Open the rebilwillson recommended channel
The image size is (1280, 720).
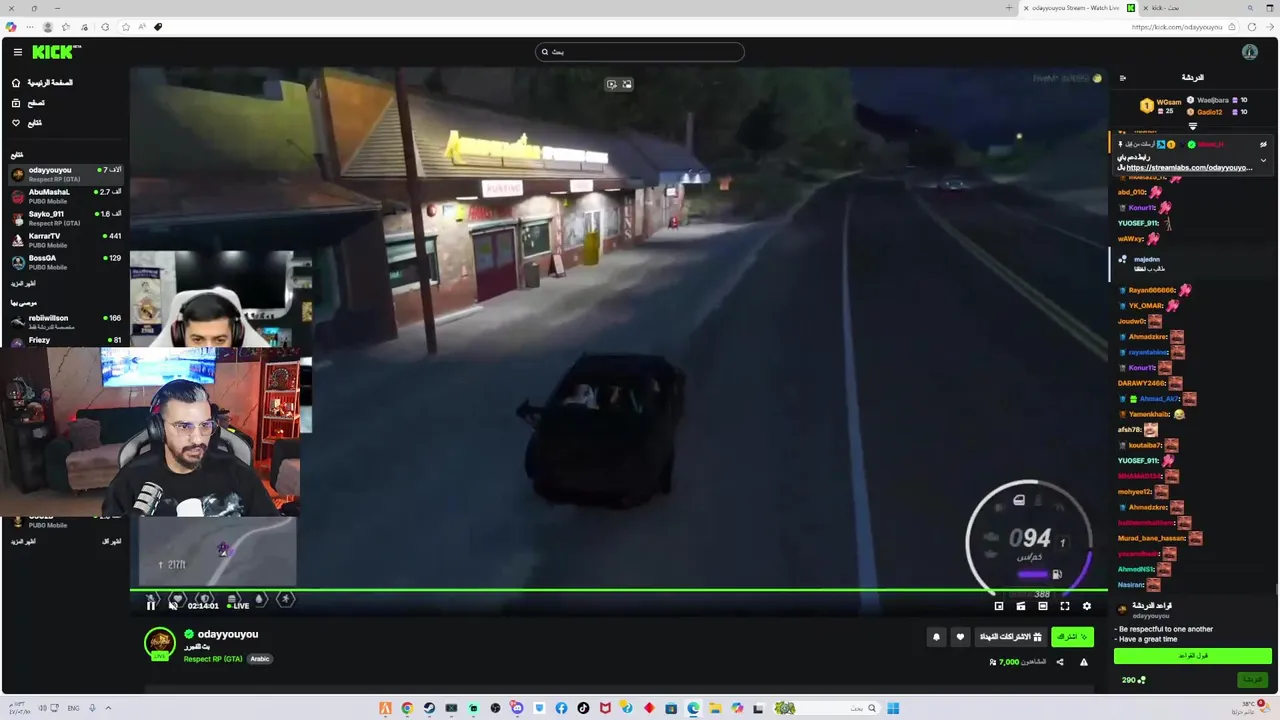pyautogui.click(x=65, y=322)
